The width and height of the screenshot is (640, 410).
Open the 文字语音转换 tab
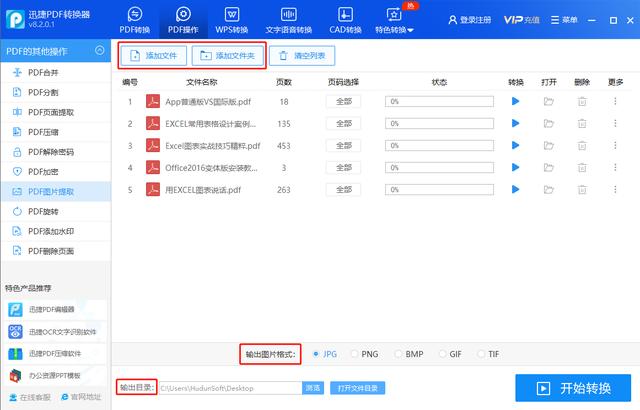(289, 20)
